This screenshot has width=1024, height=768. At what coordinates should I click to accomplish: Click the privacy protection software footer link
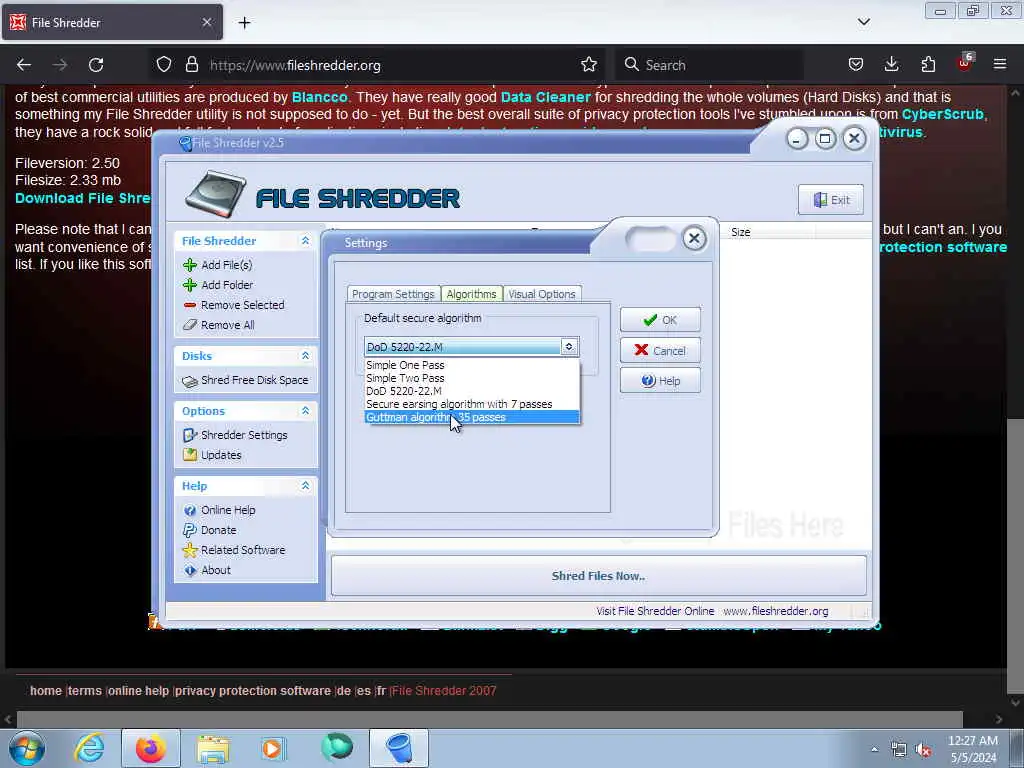click(253, 691)
